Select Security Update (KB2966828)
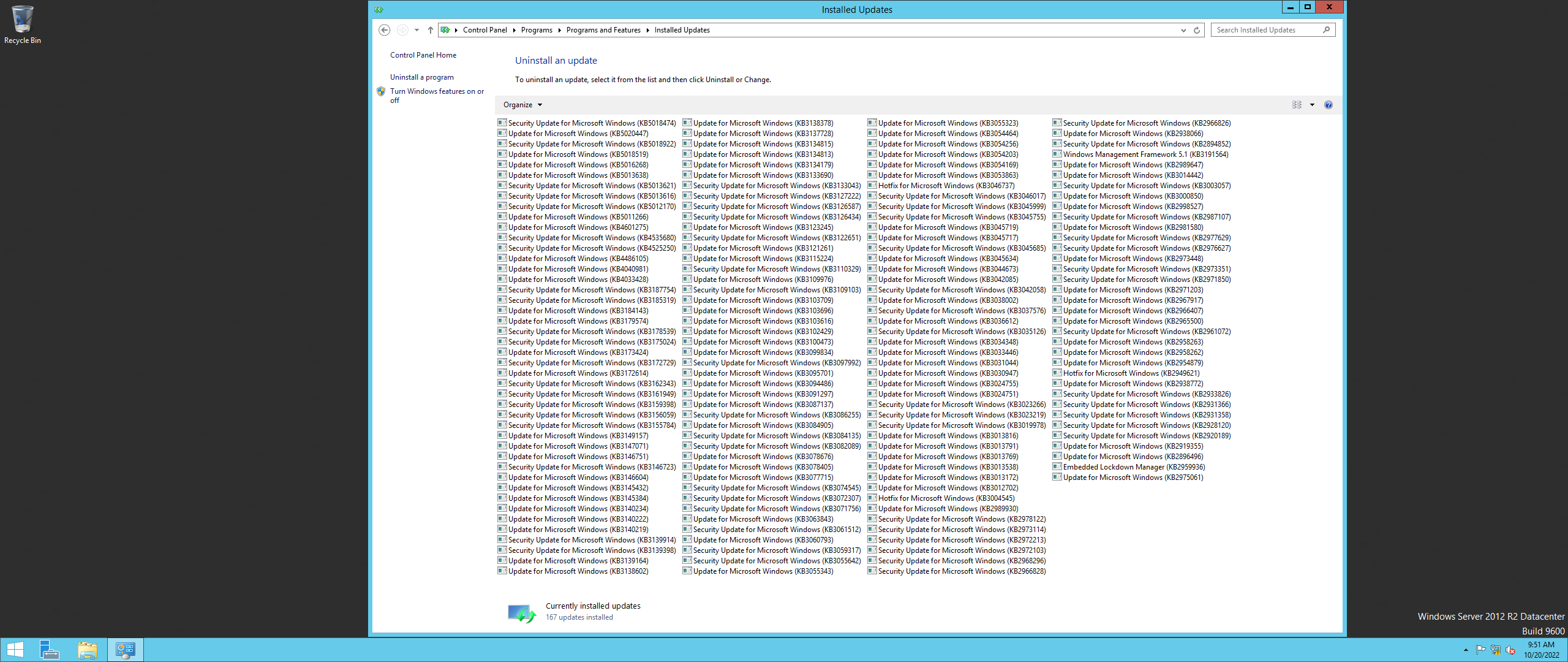The height and width of the screenshot is (662, 1568). point(957,571)
